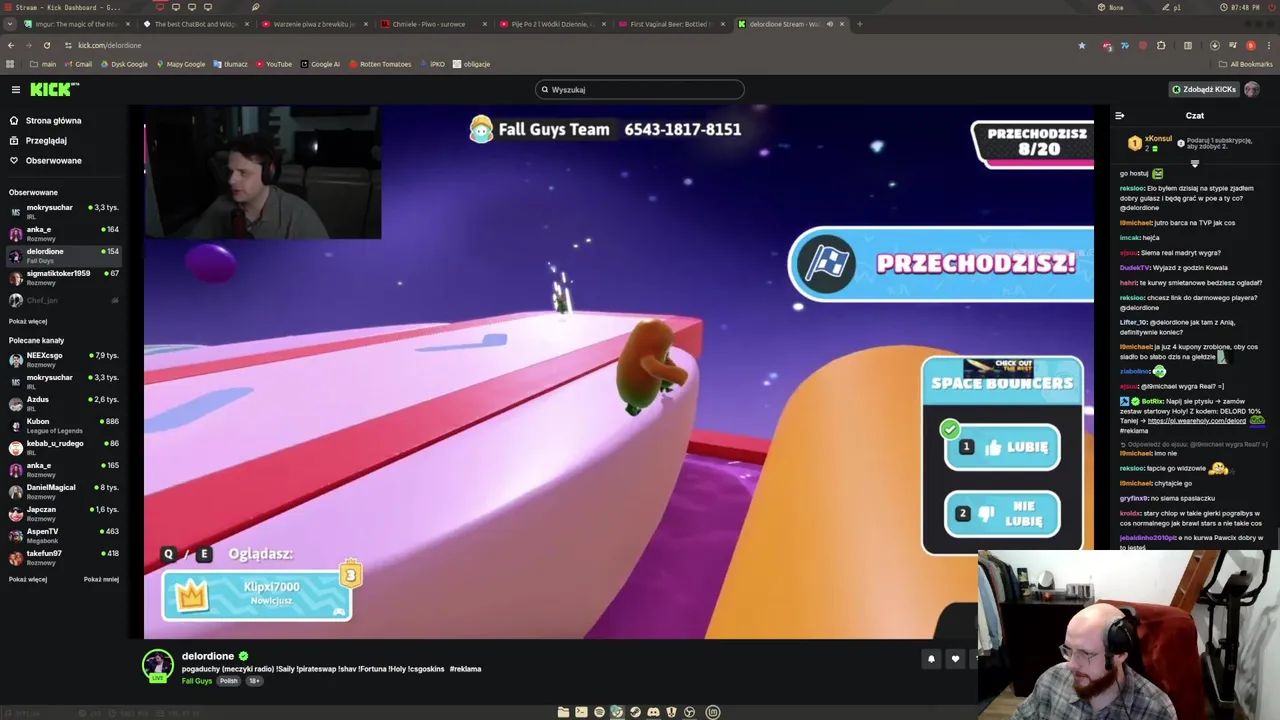
Task: Open Discord from taskbar
Action: pyautogui.click(x=653, y=712)
